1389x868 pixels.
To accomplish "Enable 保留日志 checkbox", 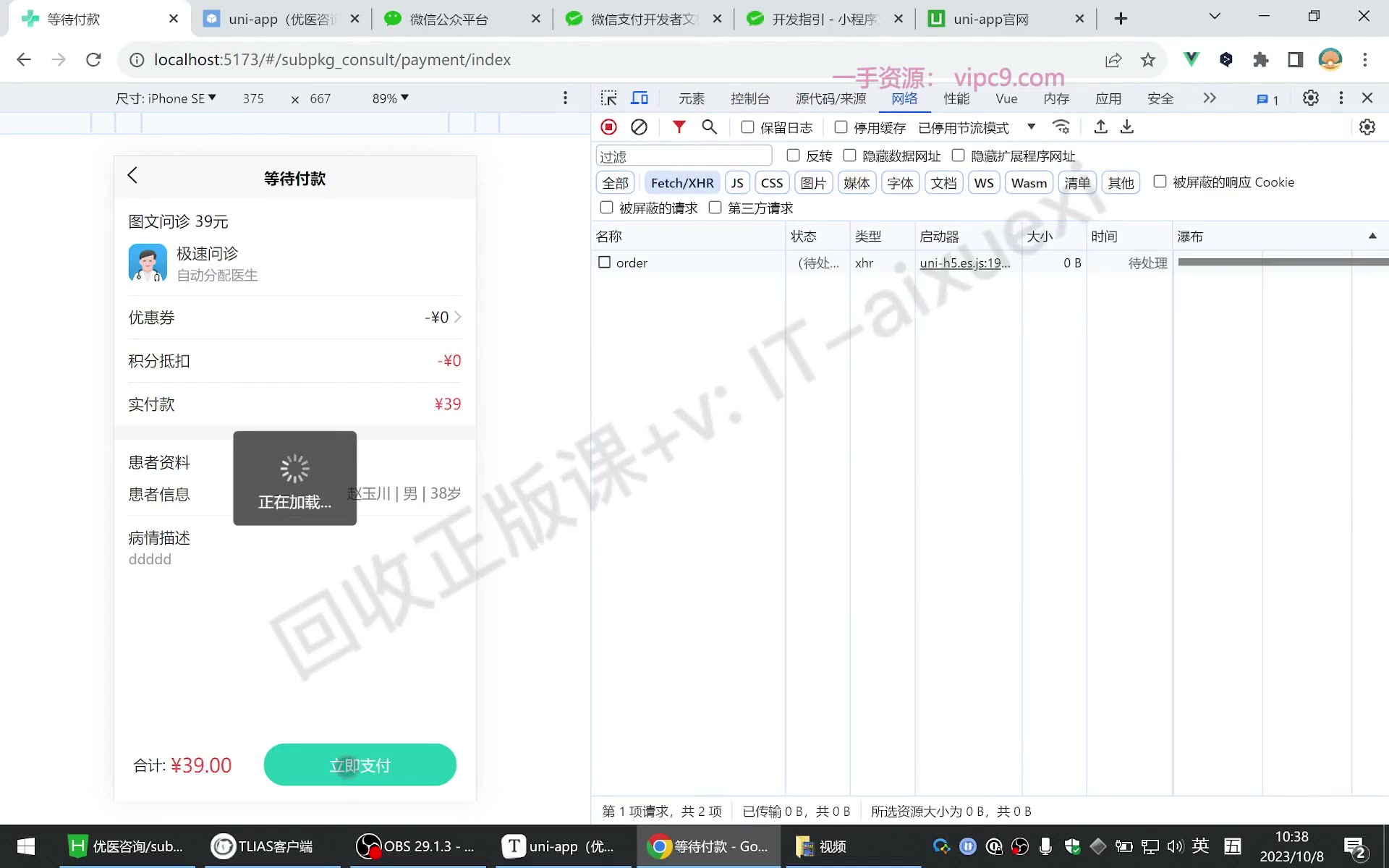I will click(748, 127).
